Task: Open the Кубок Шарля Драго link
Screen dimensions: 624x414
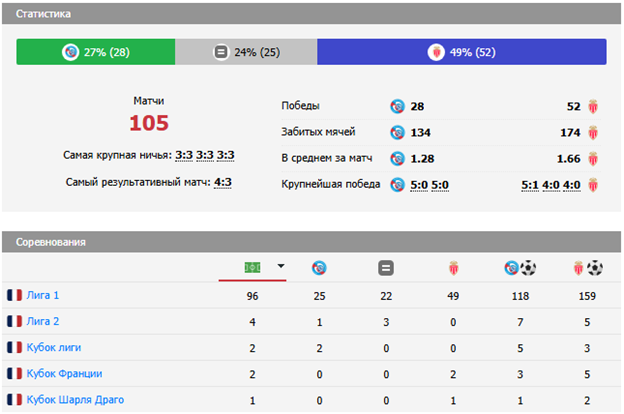Action: [x=75, y=400]
